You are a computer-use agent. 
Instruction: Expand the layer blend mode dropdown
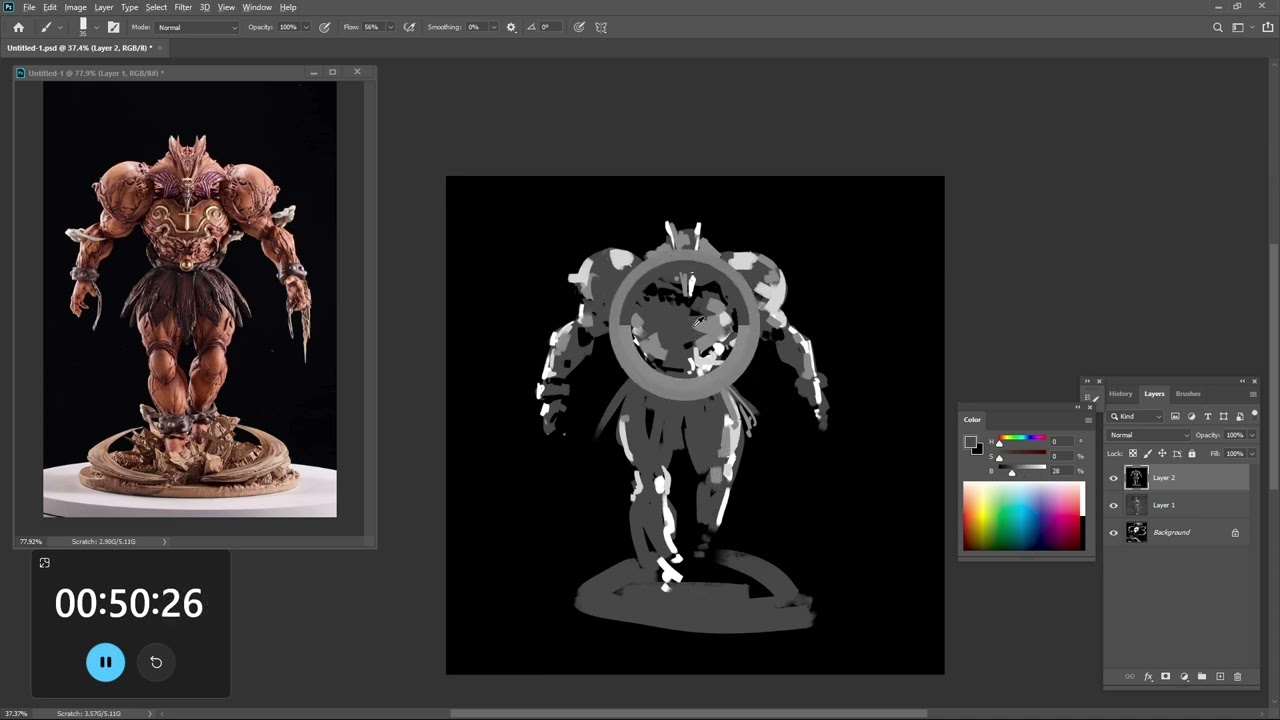[1149, 435]
